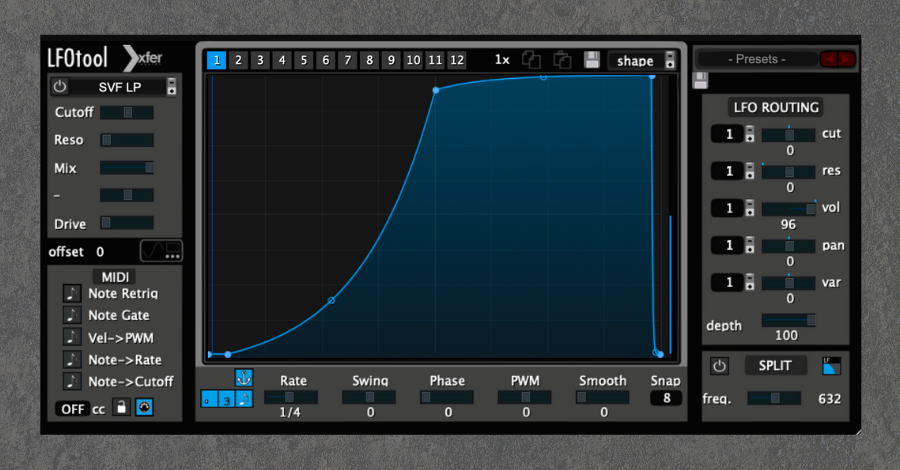Select graph tab 12
900x470 pixels.
tap(457, 60)
